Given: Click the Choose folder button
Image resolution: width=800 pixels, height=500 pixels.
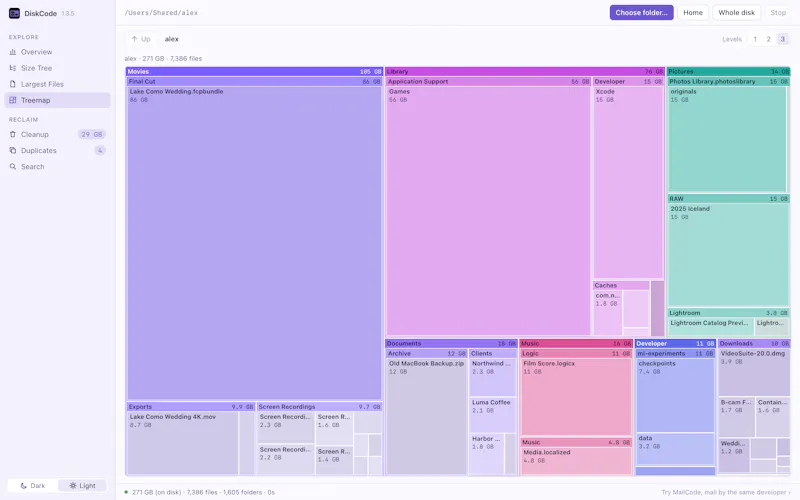Looking at the screenshot, I should pyautogui.click(x=641, y=13).
